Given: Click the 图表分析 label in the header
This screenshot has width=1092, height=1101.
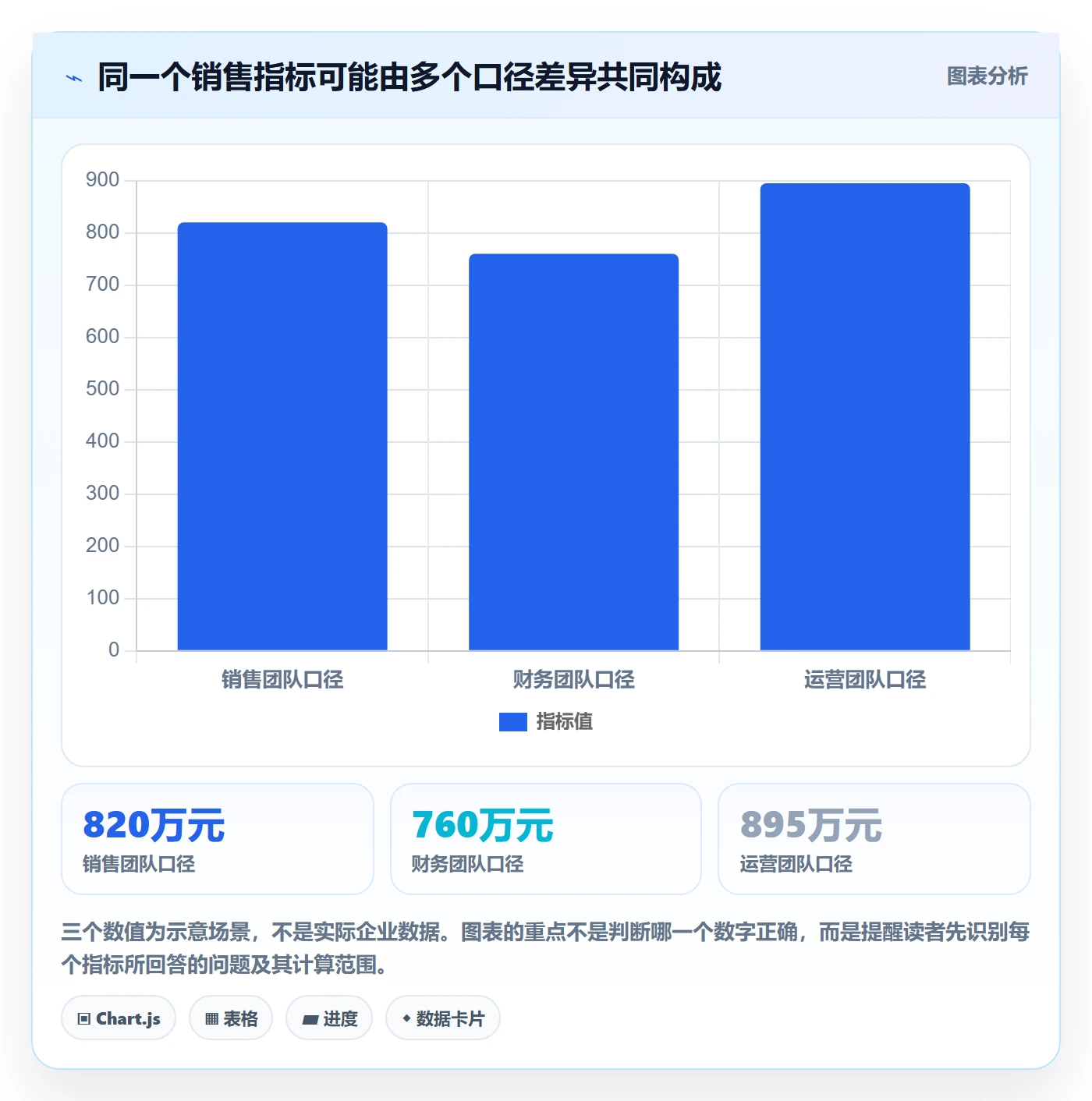Looking at the screenshot, I should click(x=987, y=76).
